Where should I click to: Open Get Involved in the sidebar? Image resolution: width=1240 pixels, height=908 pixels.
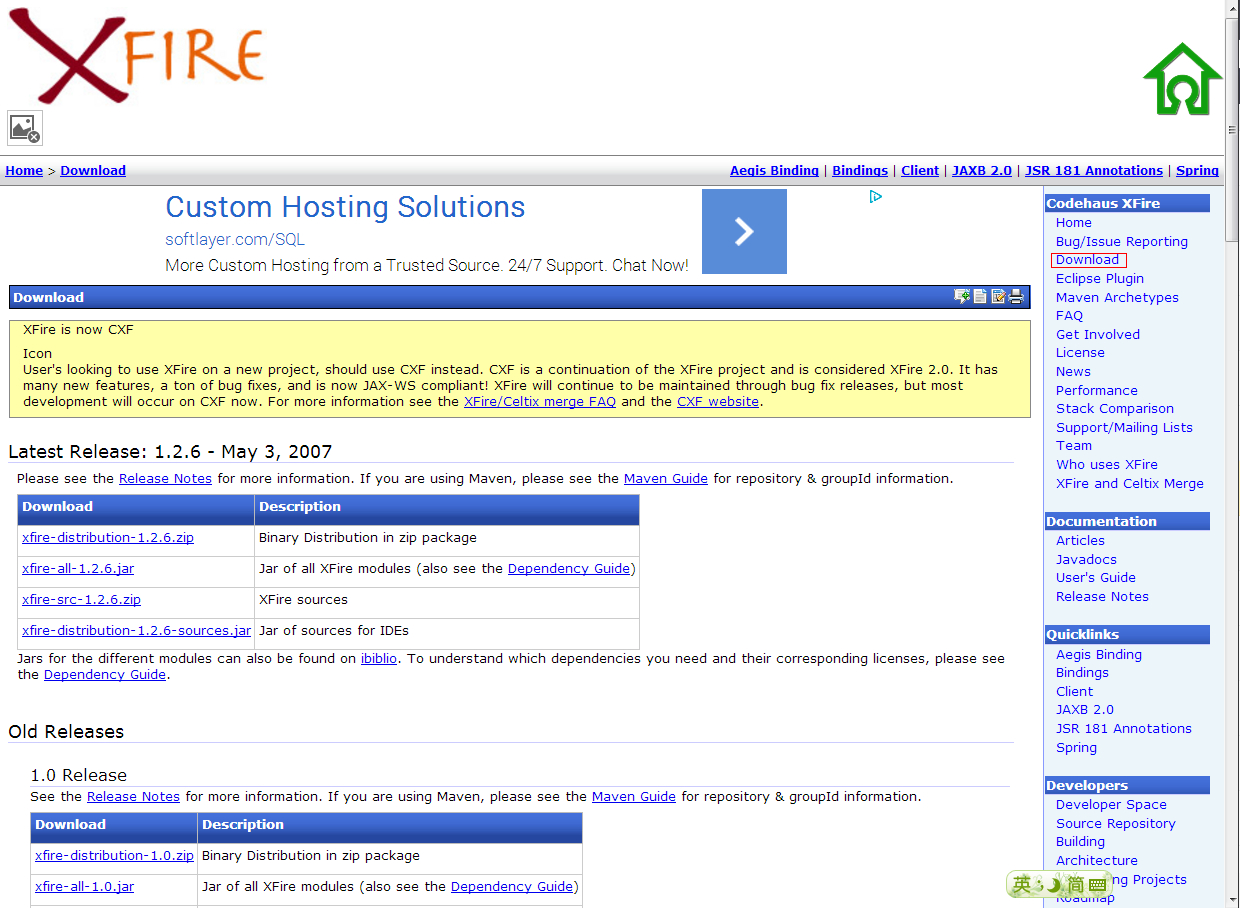(x=1098, y=335)
